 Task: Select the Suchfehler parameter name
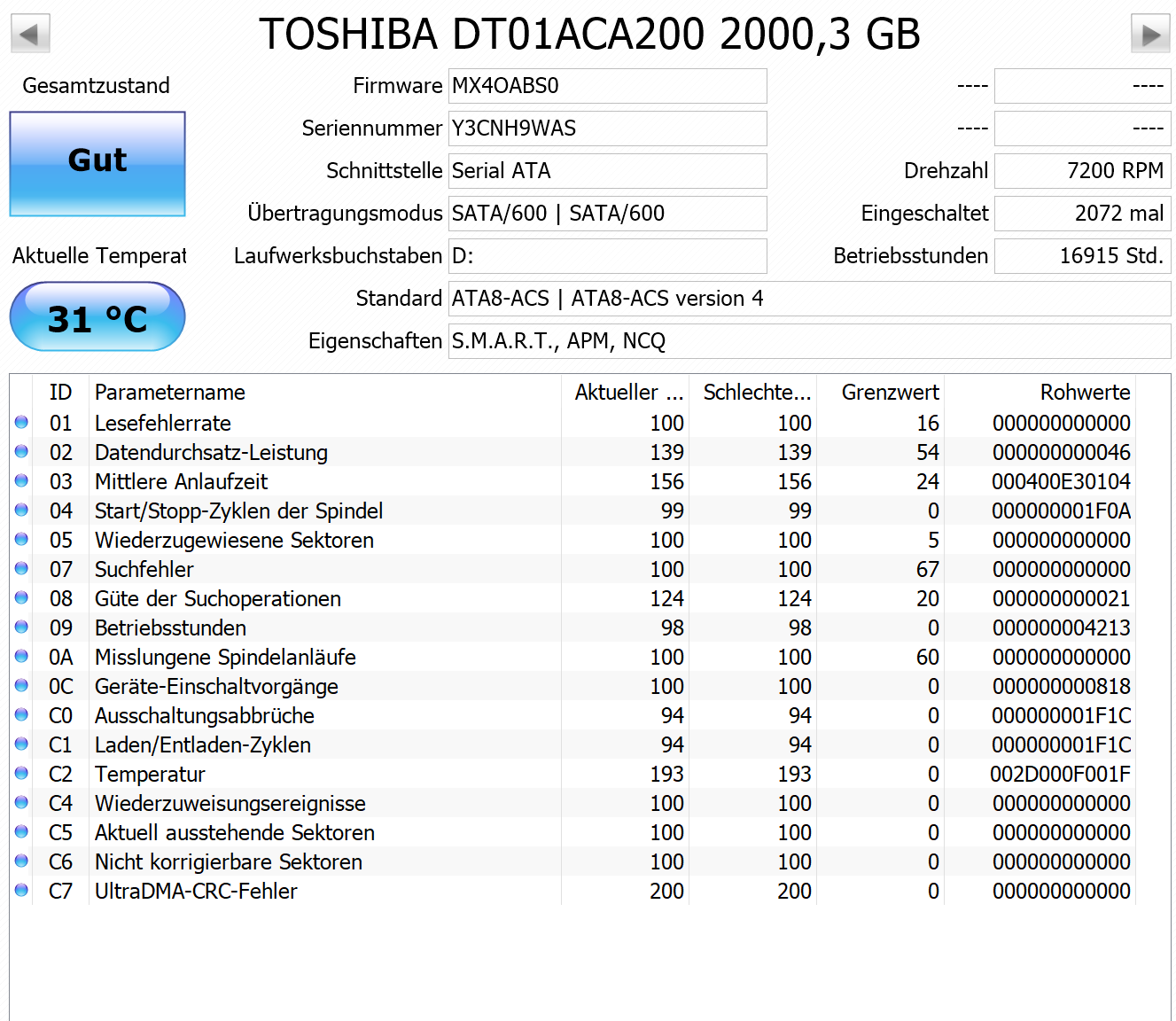click(144, 569)
